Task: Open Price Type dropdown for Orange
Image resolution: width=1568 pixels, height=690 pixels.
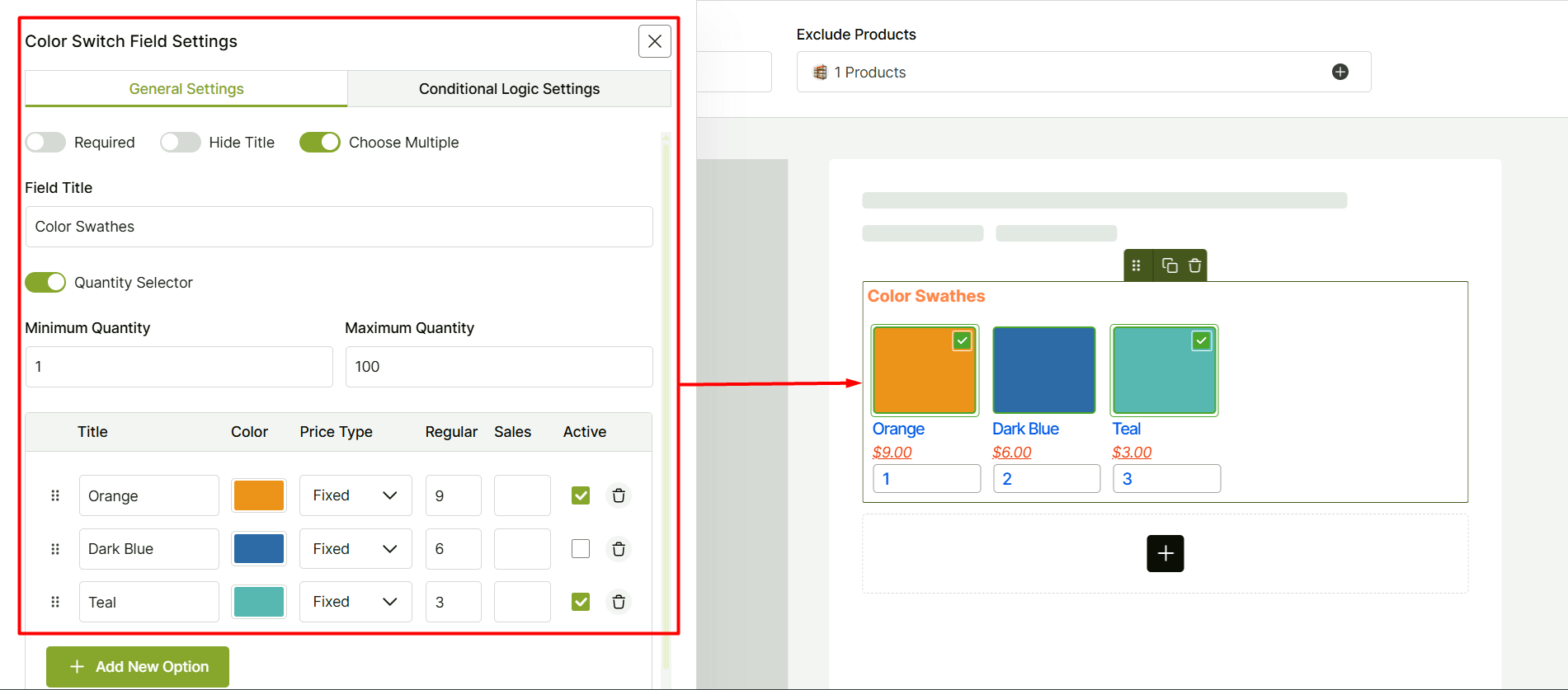Action: [355, 495]
